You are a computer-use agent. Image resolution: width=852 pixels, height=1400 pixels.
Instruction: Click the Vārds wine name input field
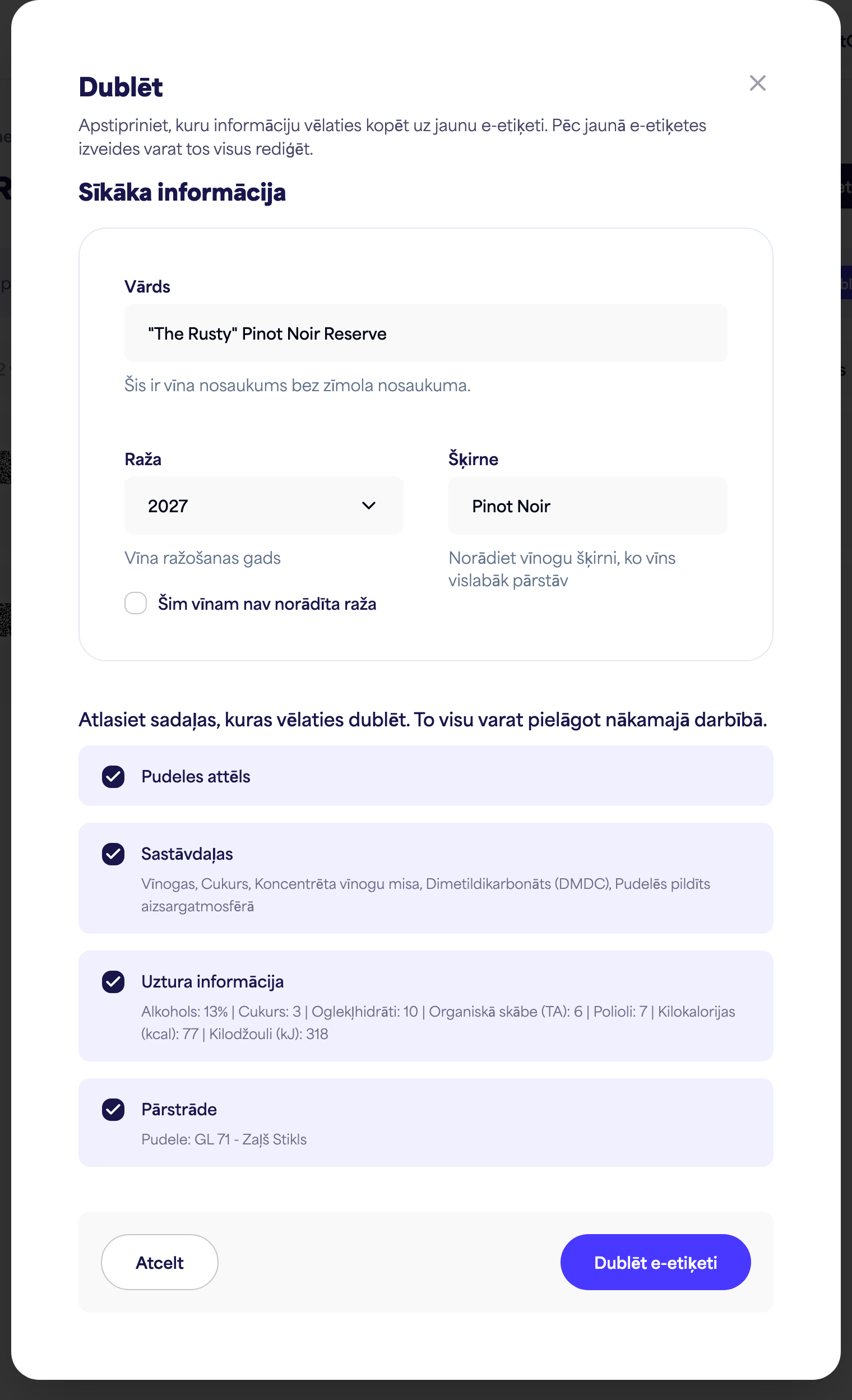425,333
